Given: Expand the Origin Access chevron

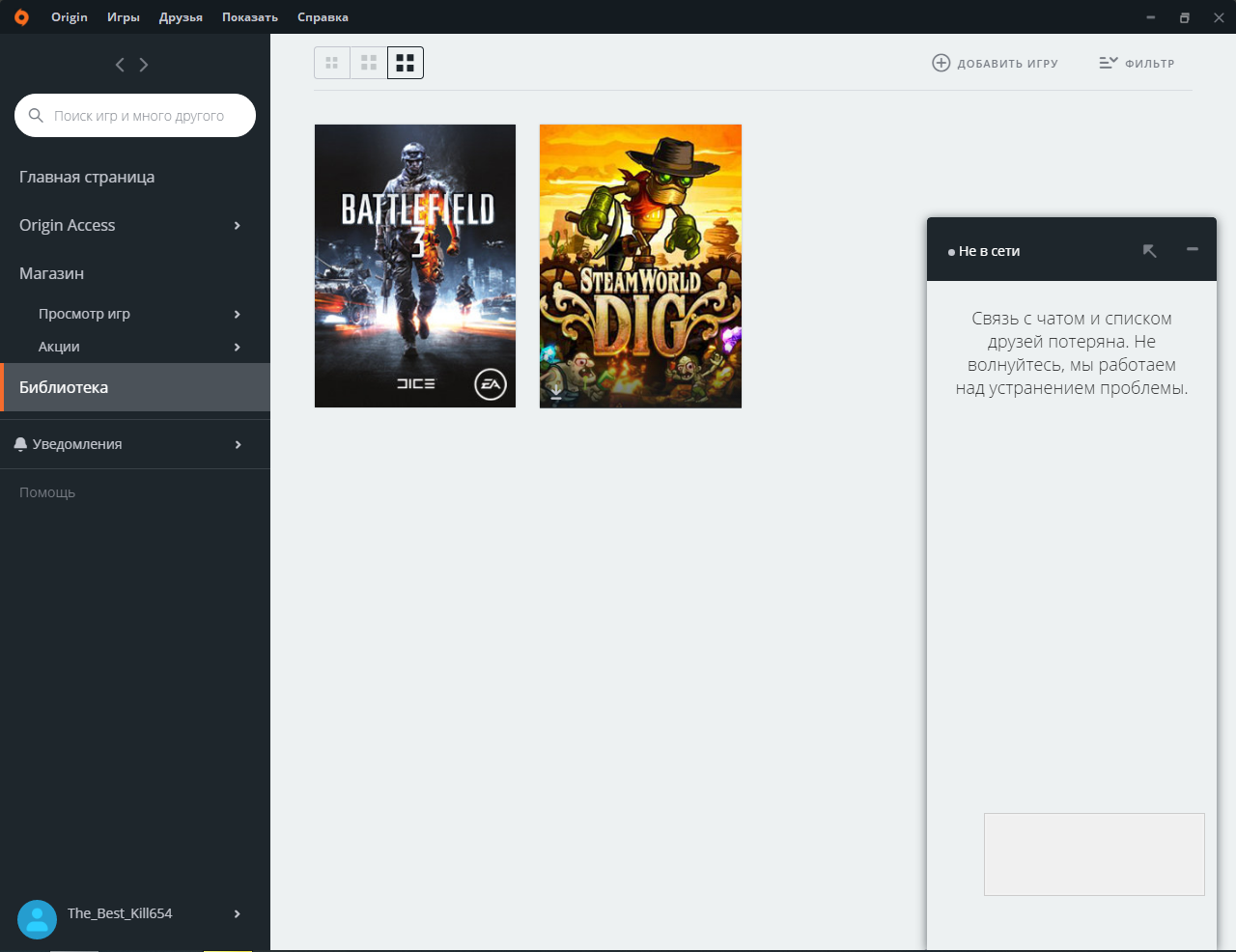Looking at the screenshot, I should (238, 225).
